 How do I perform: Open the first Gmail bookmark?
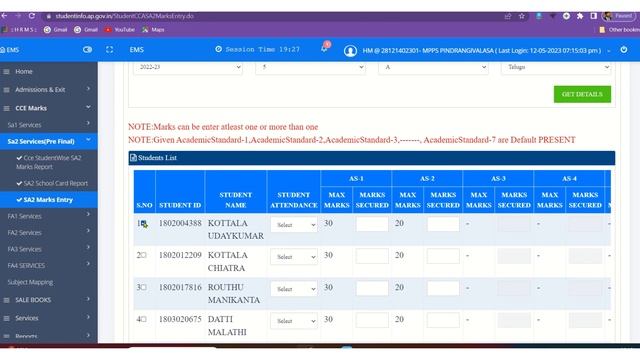[x=55, y=30]
